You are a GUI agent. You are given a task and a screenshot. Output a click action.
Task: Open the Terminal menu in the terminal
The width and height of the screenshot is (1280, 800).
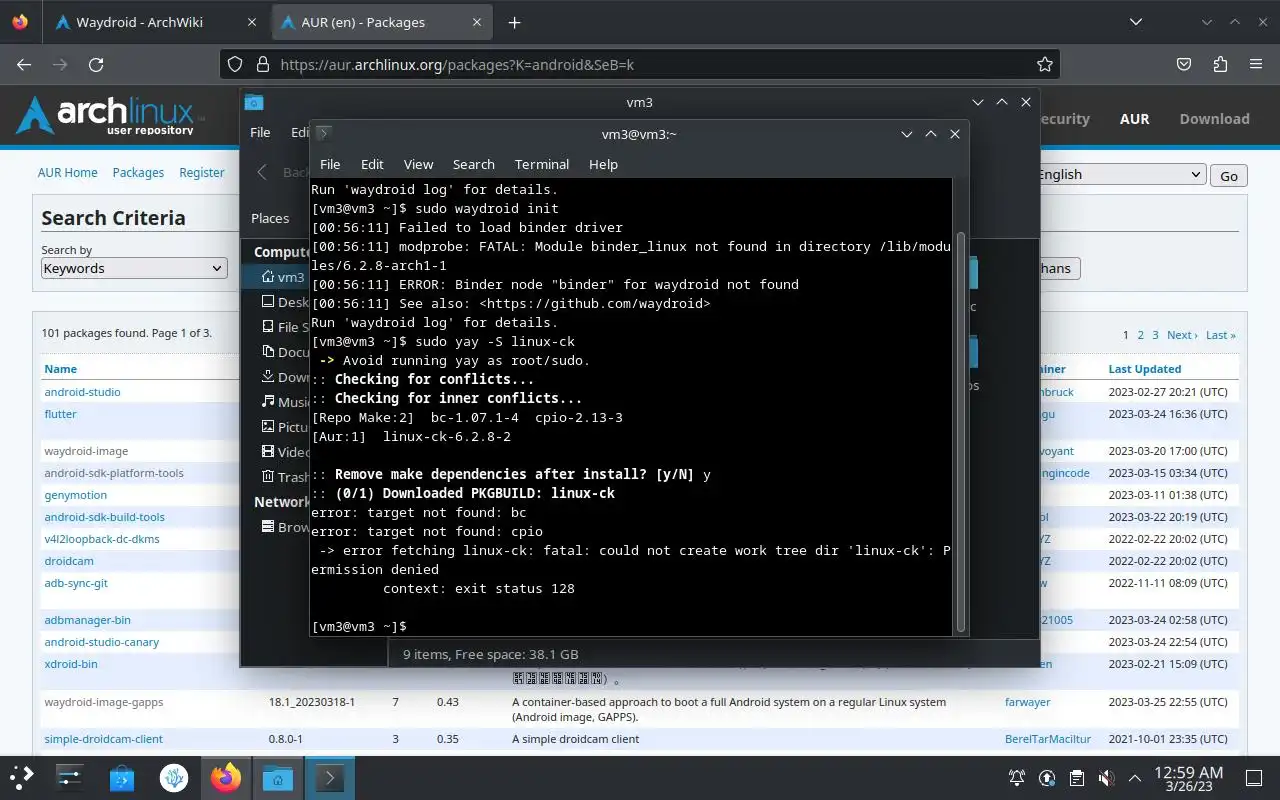542,164
